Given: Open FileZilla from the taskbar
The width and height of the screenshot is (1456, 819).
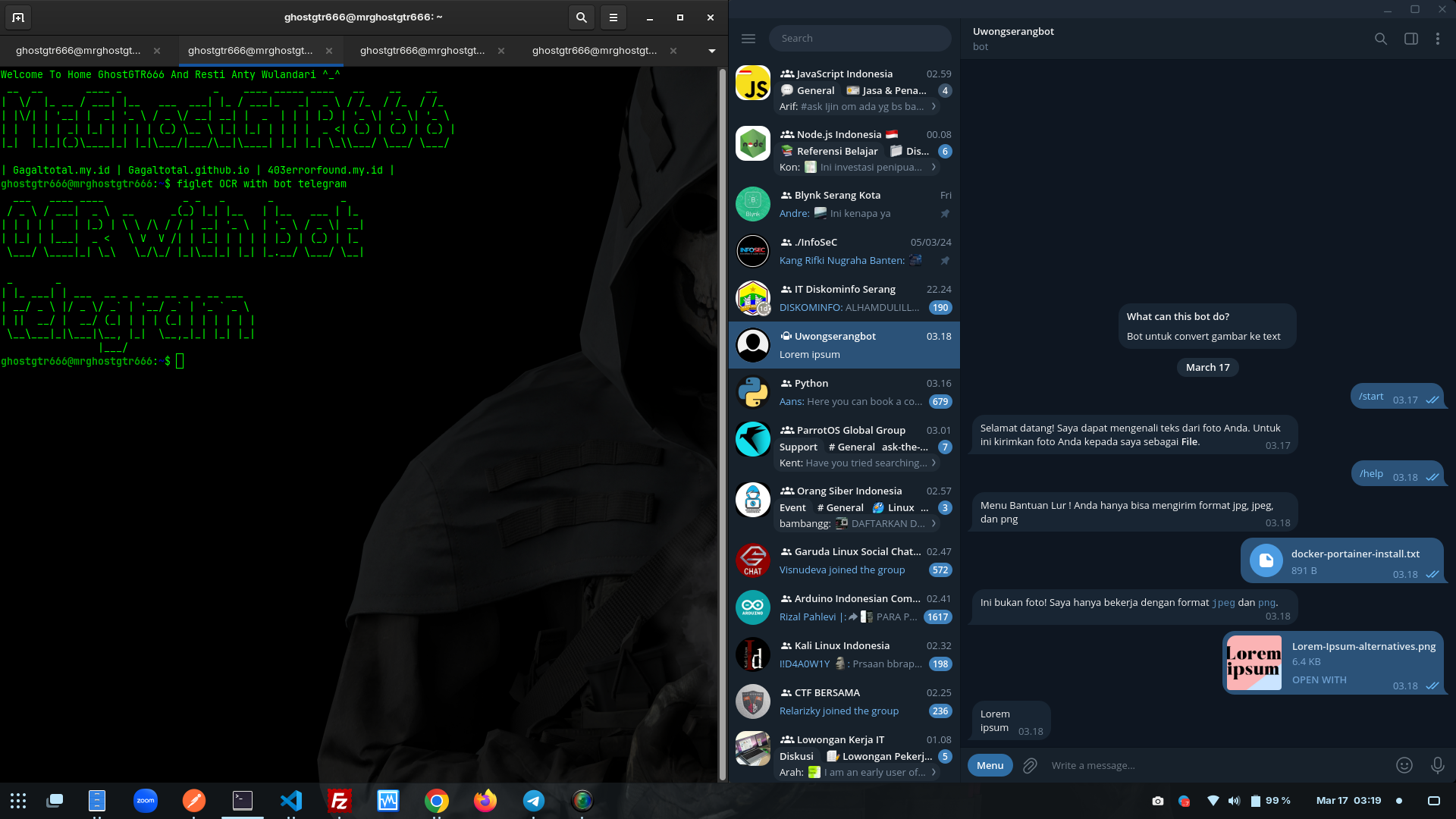Looking at the screenshot, I should coord(339,801).
